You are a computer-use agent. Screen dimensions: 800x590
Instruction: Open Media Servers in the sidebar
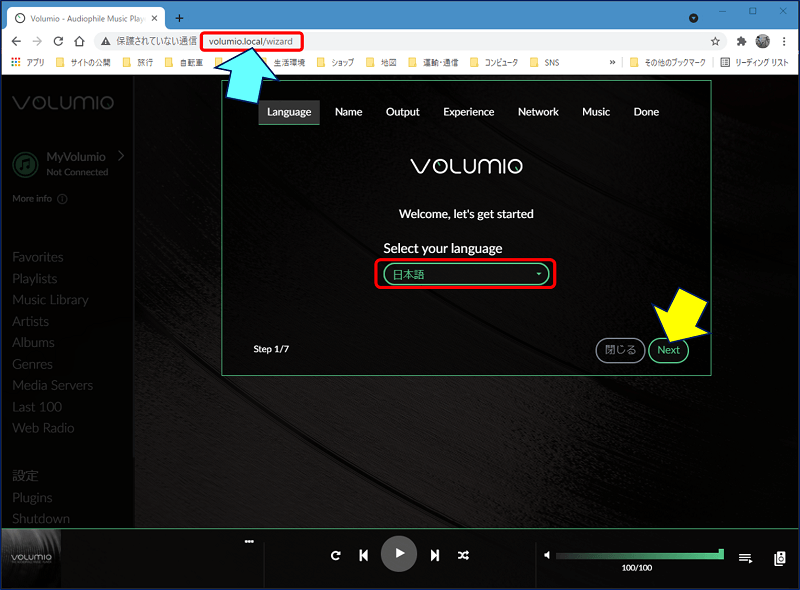[x=53, y=385]
